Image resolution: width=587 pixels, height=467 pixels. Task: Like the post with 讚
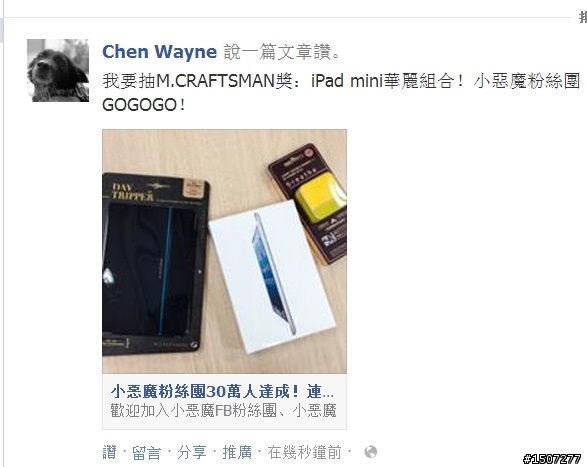pyautogui.click(x=109, y=452)
